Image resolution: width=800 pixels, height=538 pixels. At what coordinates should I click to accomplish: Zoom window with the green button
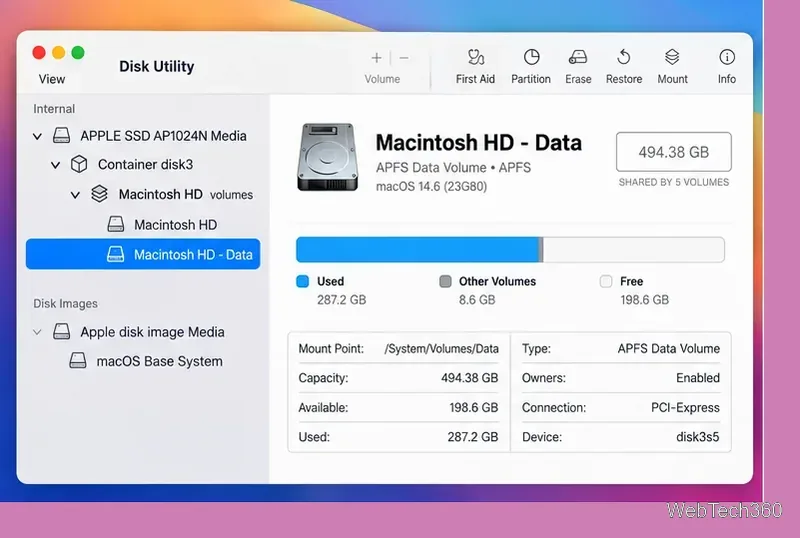78,53
